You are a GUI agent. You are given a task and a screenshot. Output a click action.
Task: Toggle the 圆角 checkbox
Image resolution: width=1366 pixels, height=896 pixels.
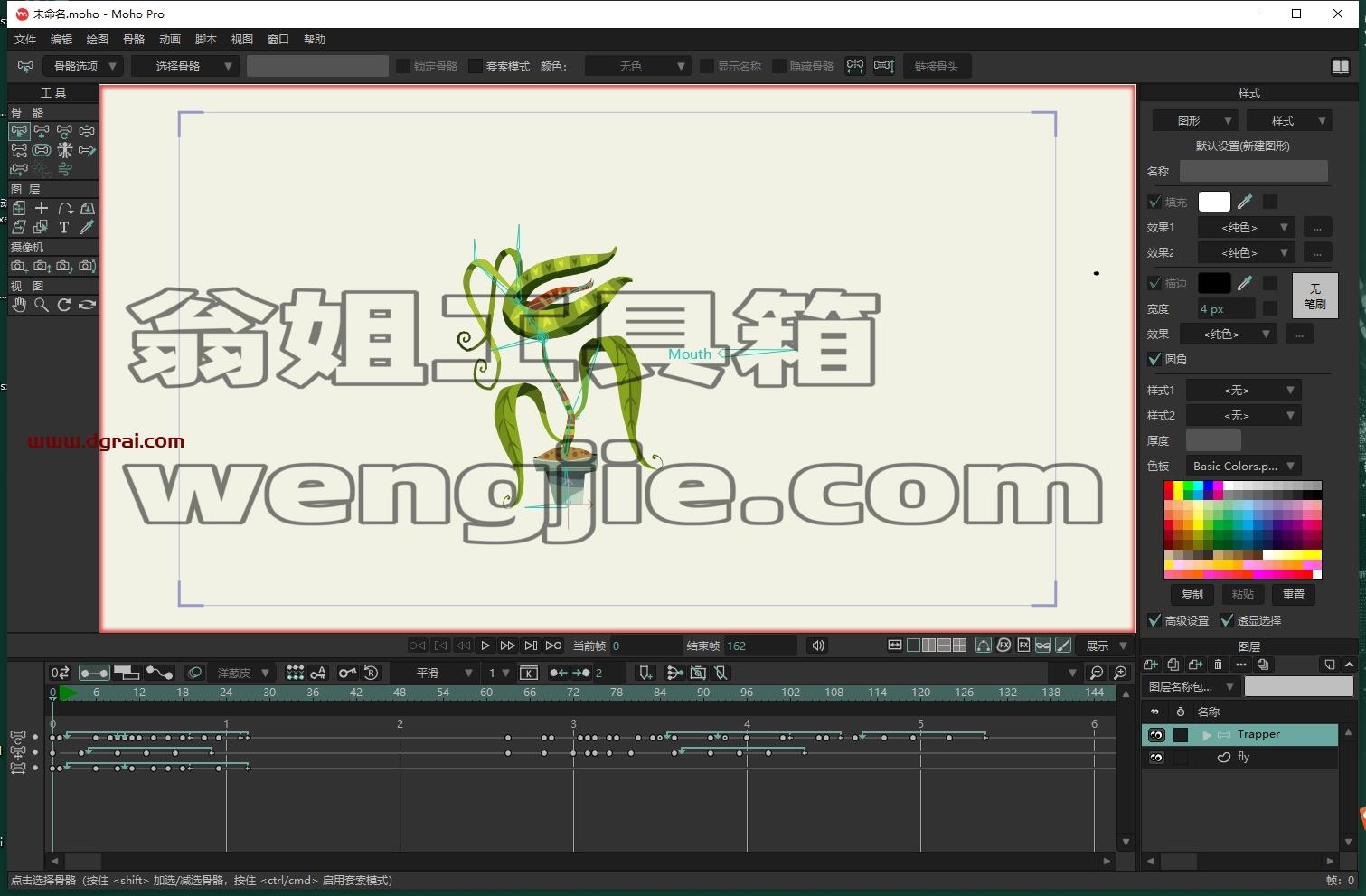1154,359
